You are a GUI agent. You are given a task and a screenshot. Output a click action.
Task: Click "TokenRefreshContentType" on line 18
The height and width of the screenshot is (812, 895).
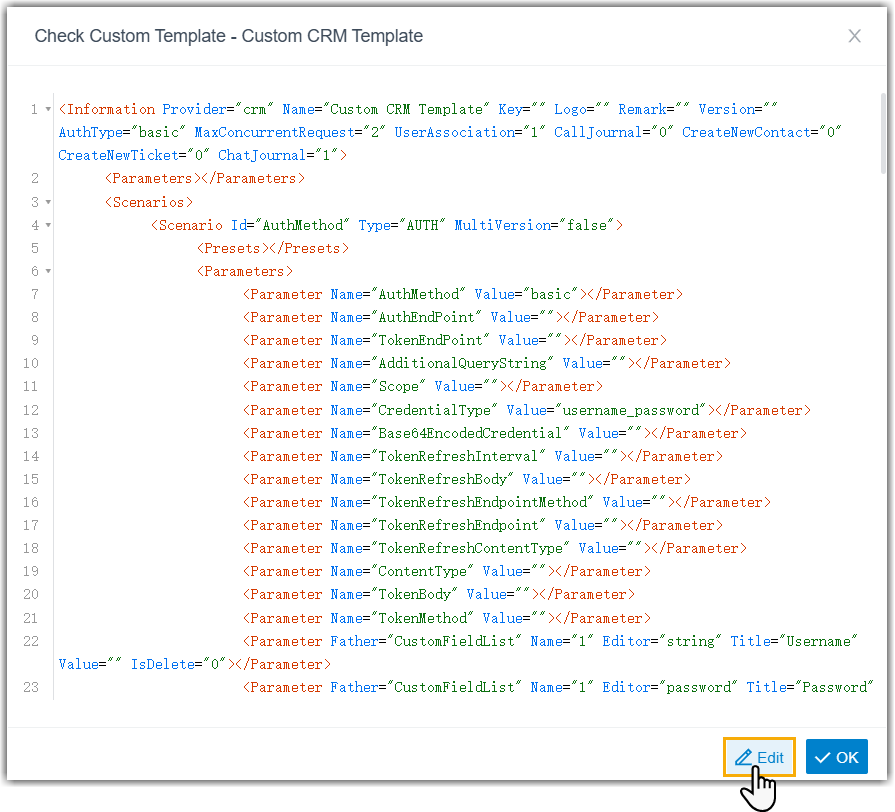tap(470, 548)
